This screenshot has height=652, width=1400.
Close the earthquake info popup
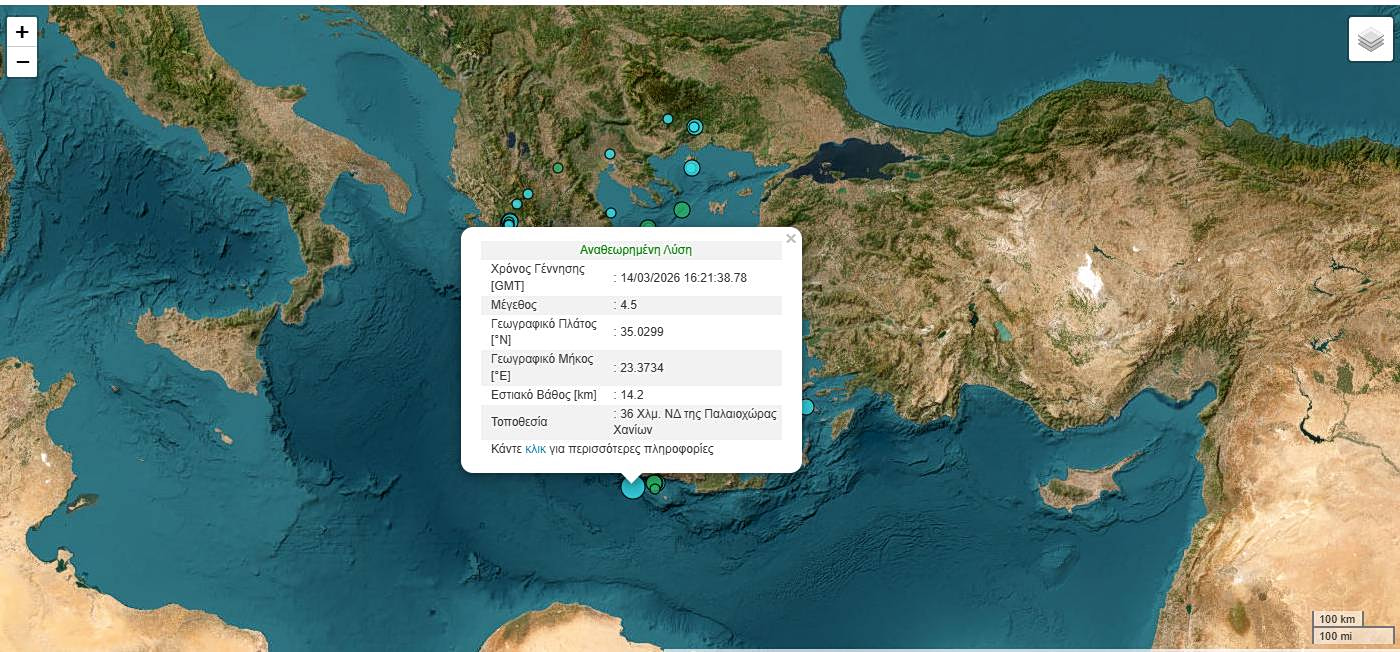[x=791, y=239]
